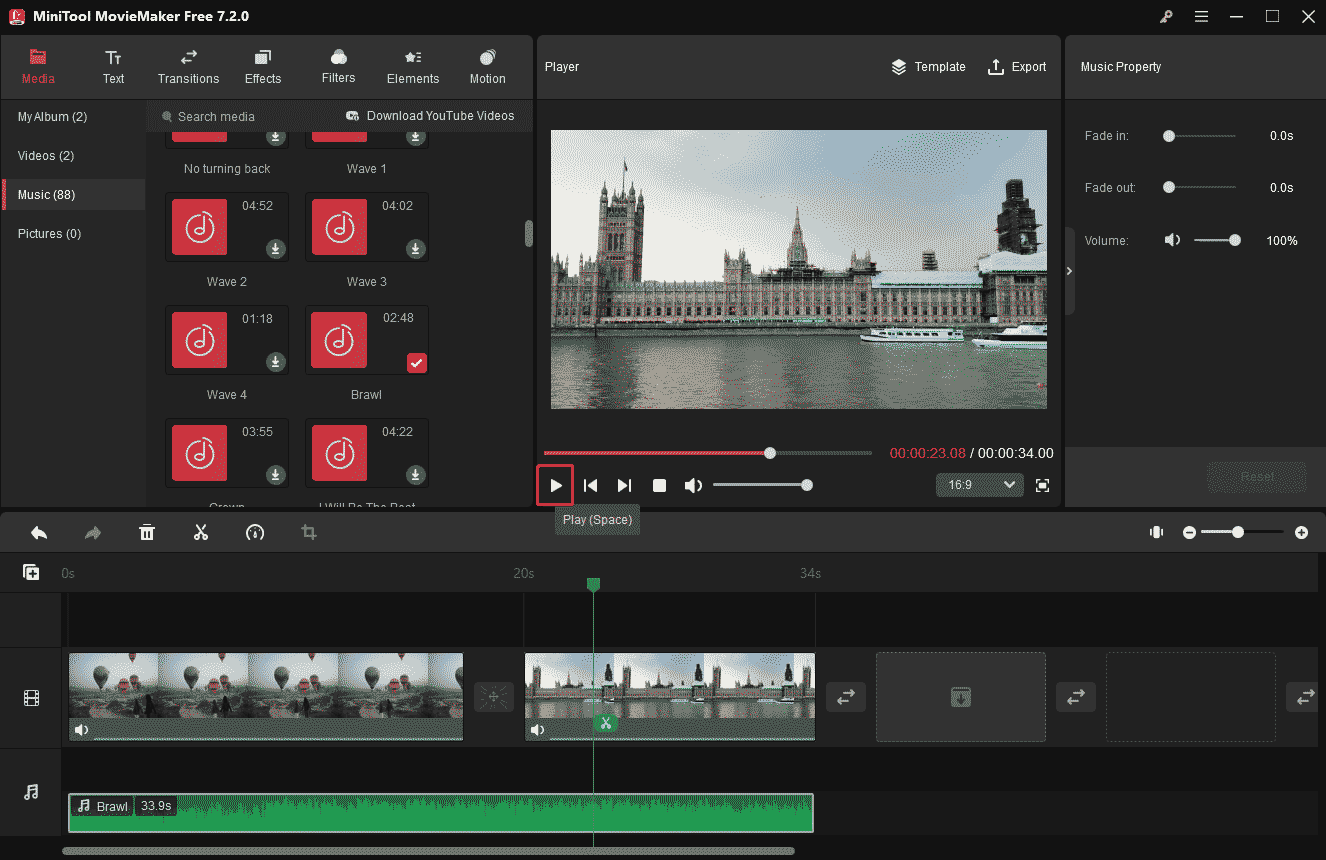Select Music (88) category
Image resolution: width=1326 pixels, height=860 pixels.
pyautogui.click(x=73, y=195)
